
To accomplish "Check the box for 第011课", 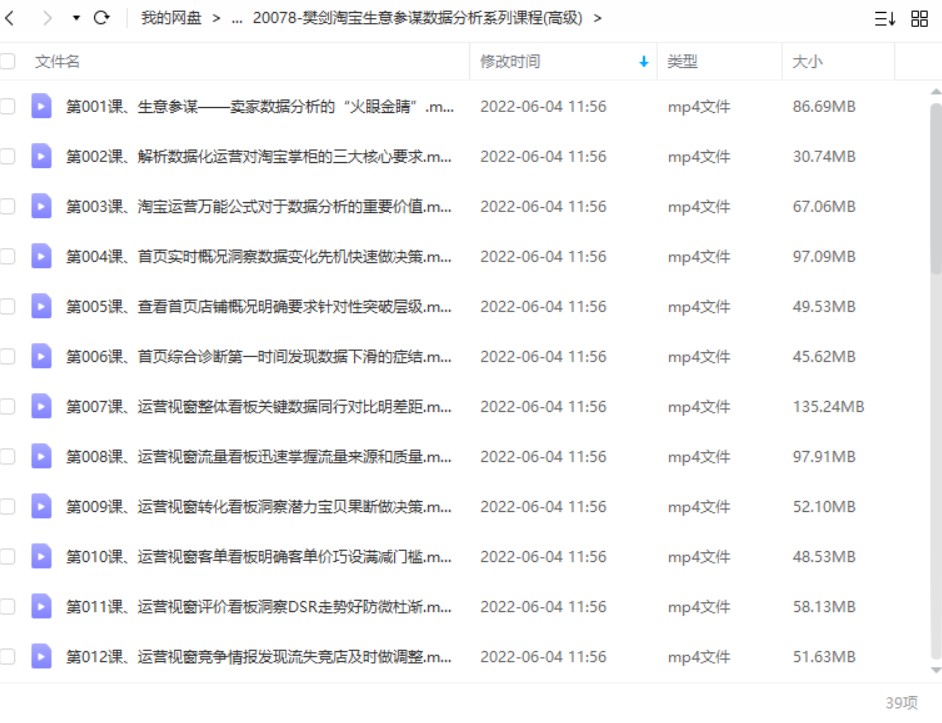I will click(x=7, y=606).
